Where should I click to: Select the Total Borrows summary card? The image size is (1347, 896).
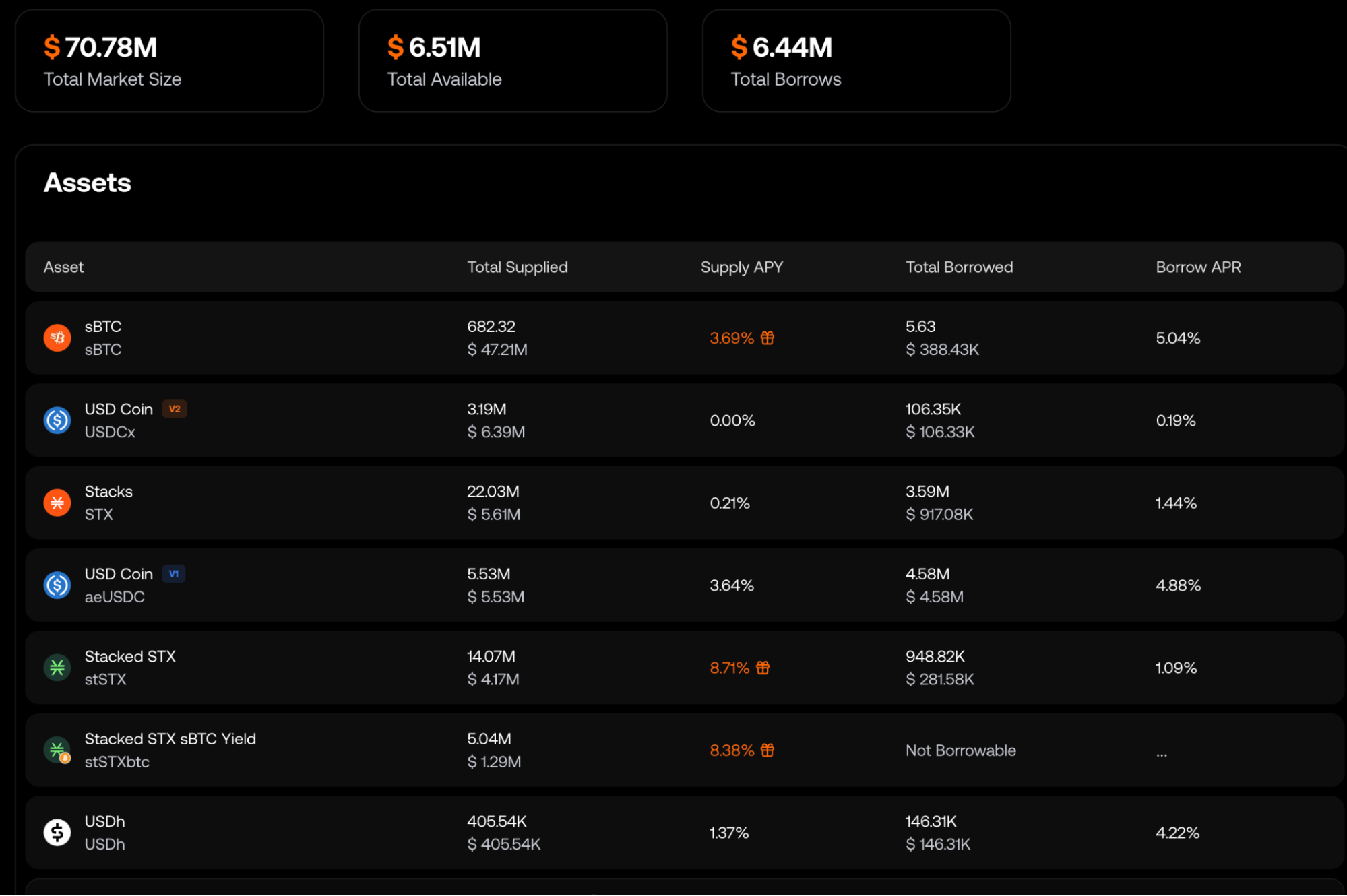pyautogui.click(x=856, y=61)
